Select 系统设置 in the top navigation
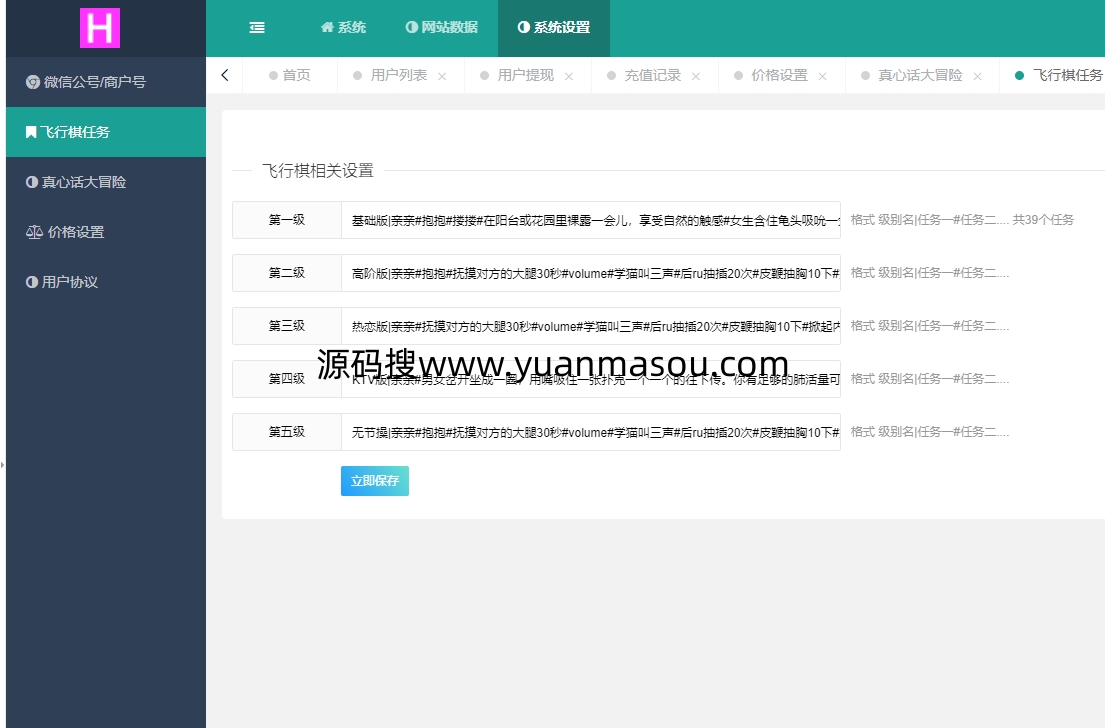1105x728 pixels. [x=554, y=28]
